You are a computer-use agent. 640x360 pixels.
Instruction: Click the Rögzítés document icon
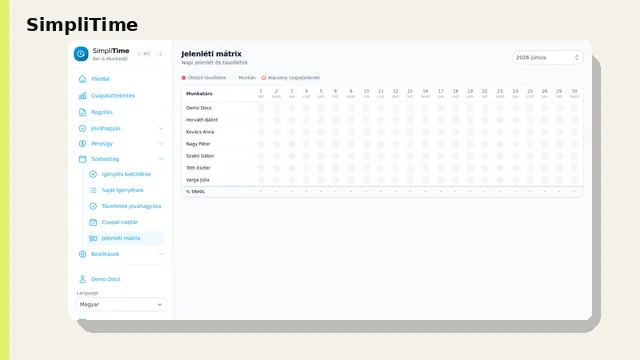coord(82,112)
